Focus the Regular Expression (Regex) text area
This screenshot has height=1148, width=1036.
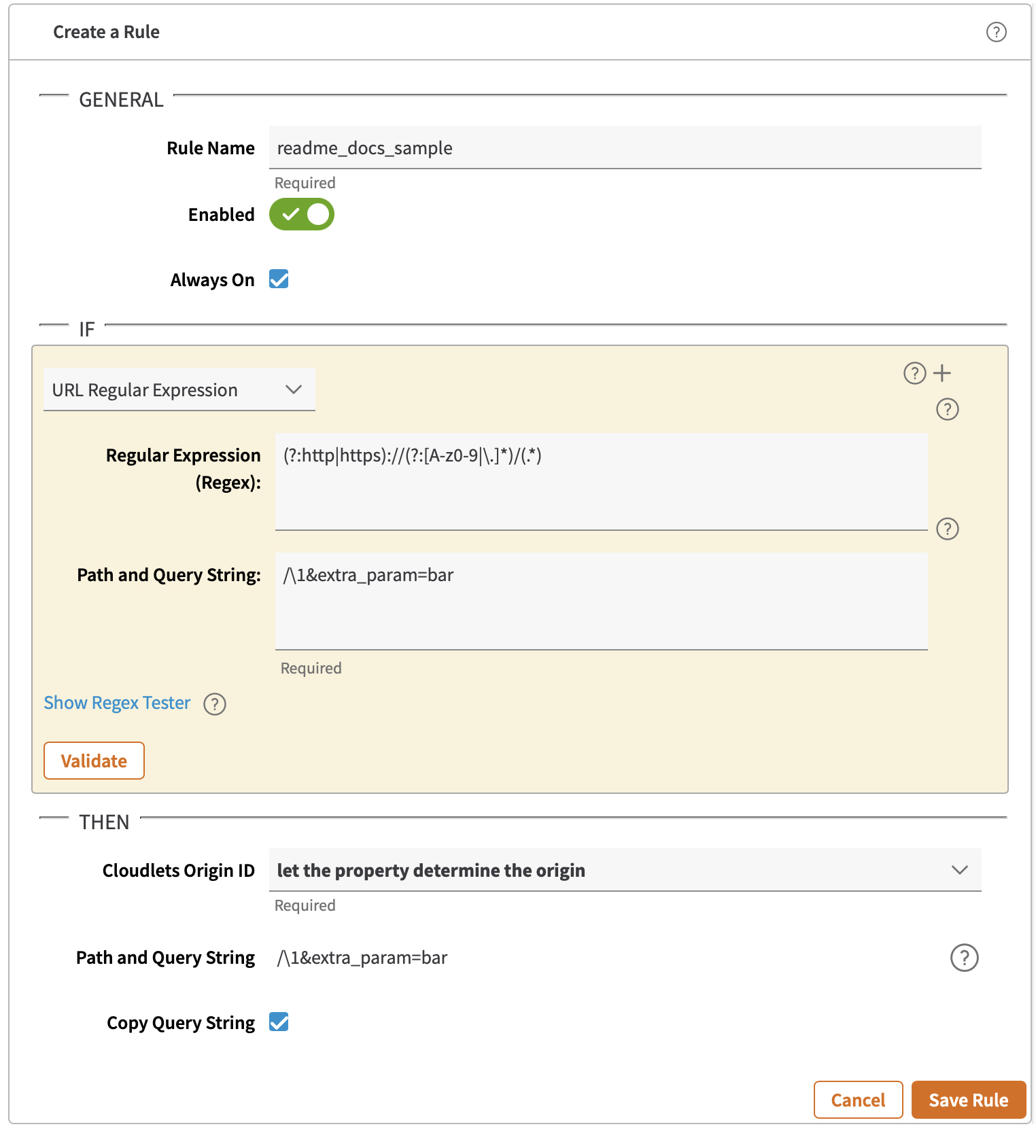pos(601,481)
